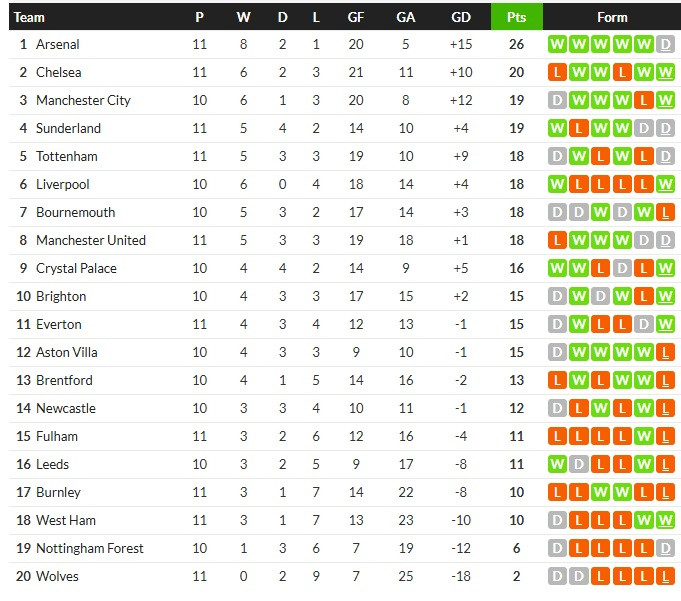Click Brighton's orange loss form badge
The width and height of the screenshot is (681, 601).
646,296
